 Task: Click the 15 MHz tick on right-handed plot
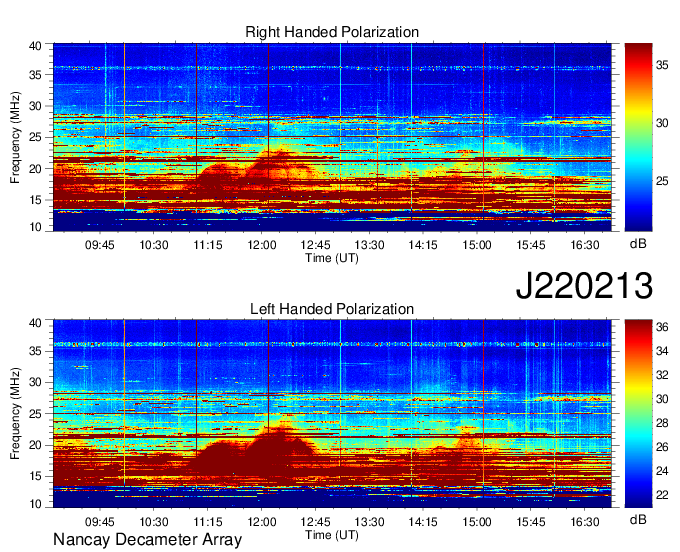(x=35, y=200)
